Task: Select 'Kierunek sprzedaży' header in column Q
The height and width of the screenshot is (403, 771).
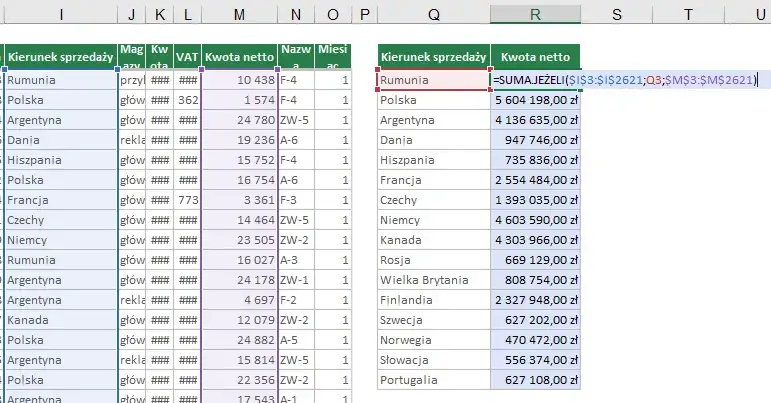Action: pyautogui.click(x=433, y=57)
